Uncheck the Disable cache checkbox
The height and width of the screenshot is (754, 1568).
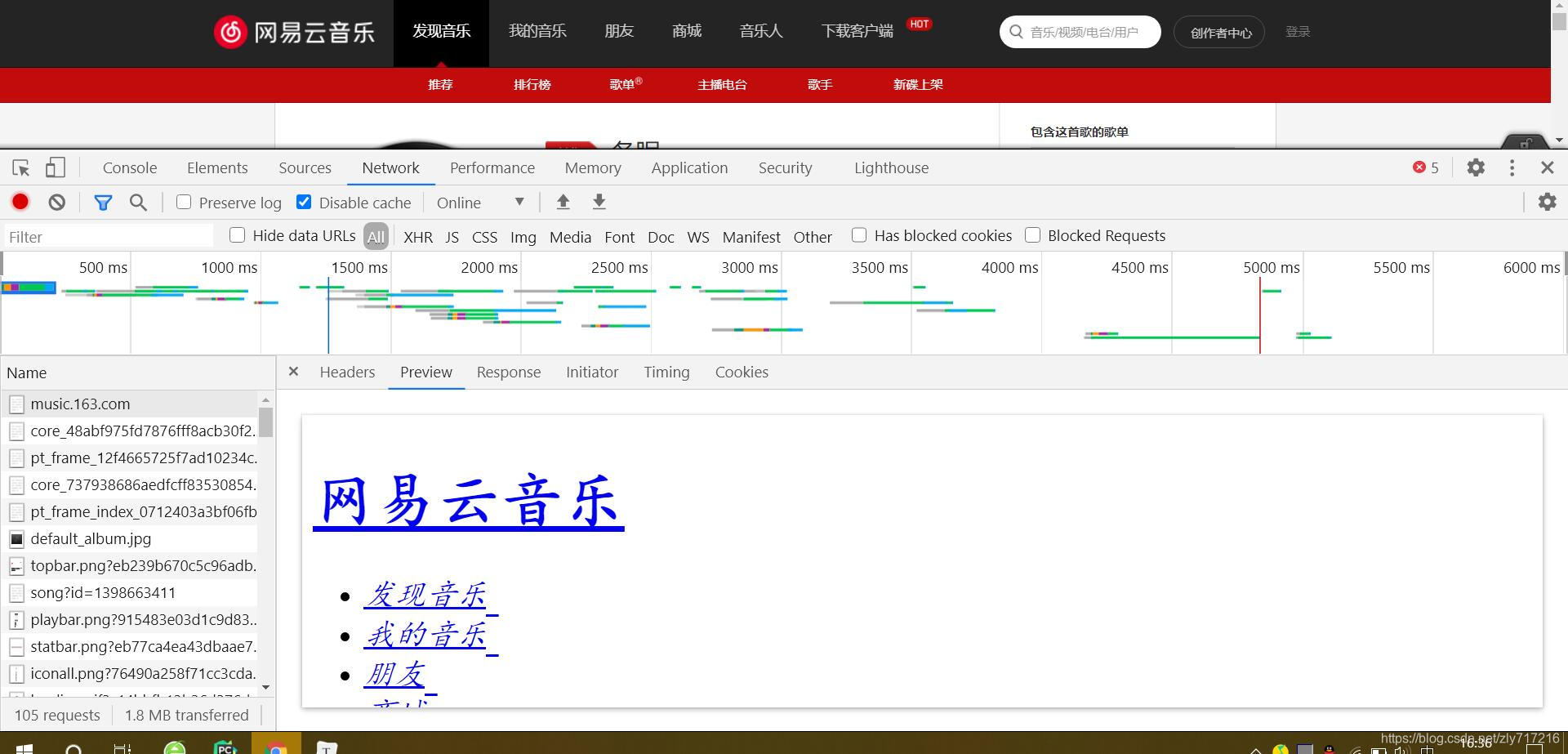click(x=303, y=202)
